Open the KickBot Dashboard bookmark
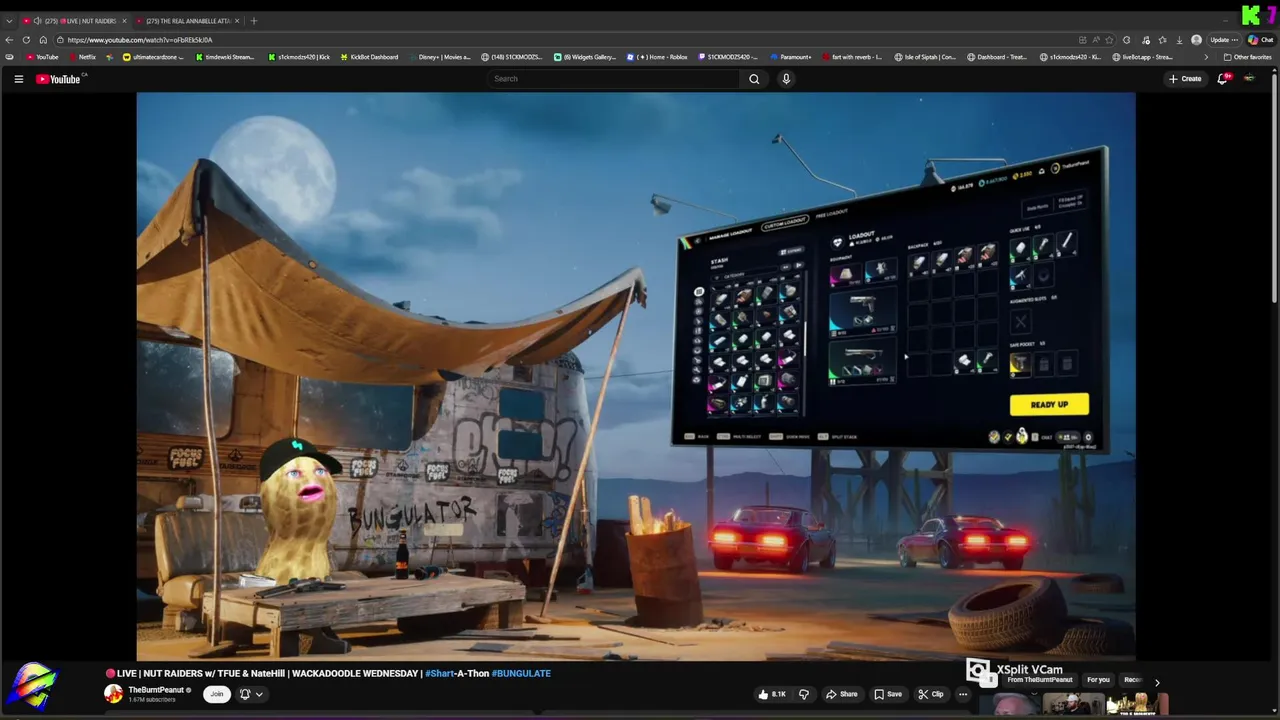Screen dimensions: 1280x720 [369, 57]
